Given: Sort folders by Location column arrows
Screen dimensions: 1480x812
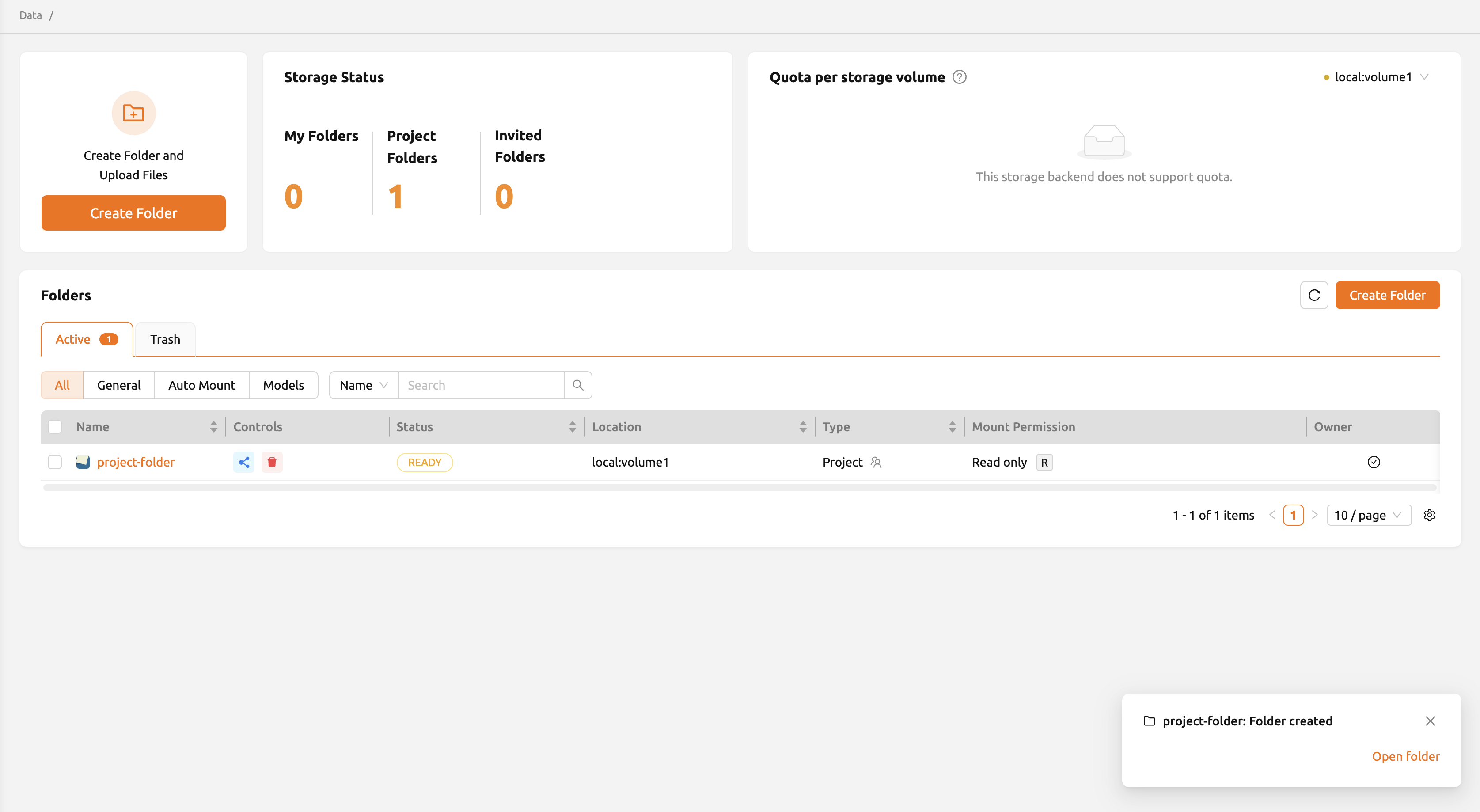Looking at the screenshot, I should [x=803, y=426].
